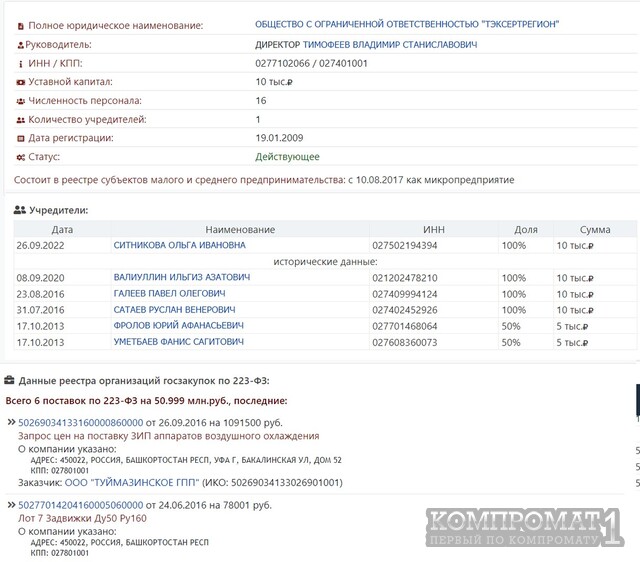Select INN 027409994124 cell

click(x=404, y=294)
